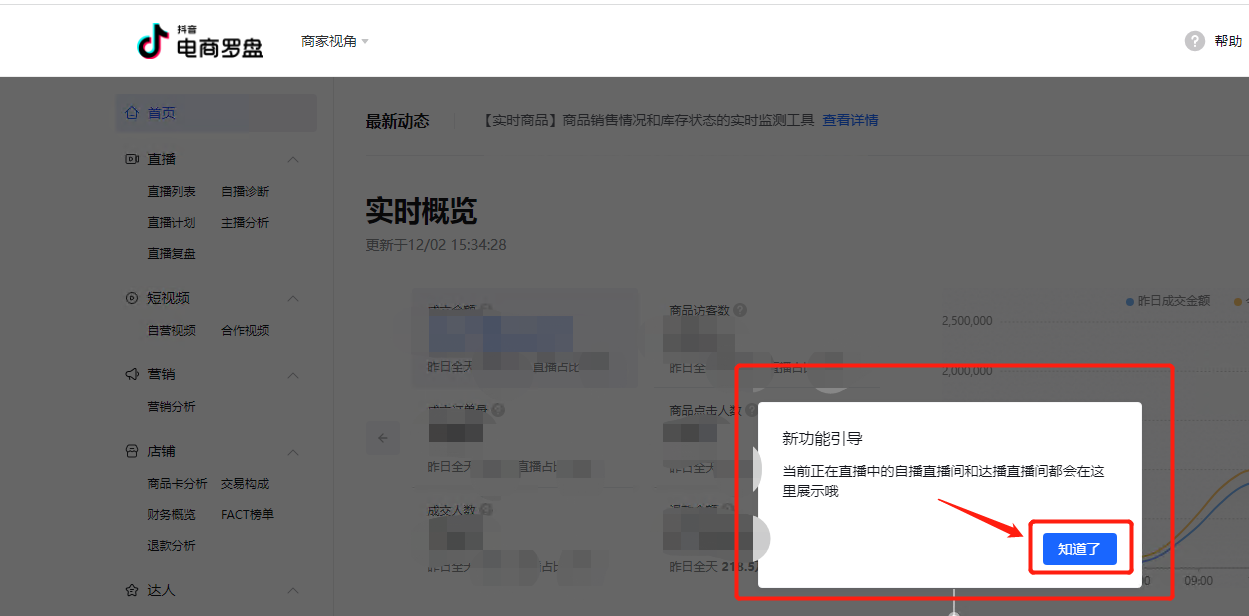Click the 知道了 button

tap(1079, 549)
